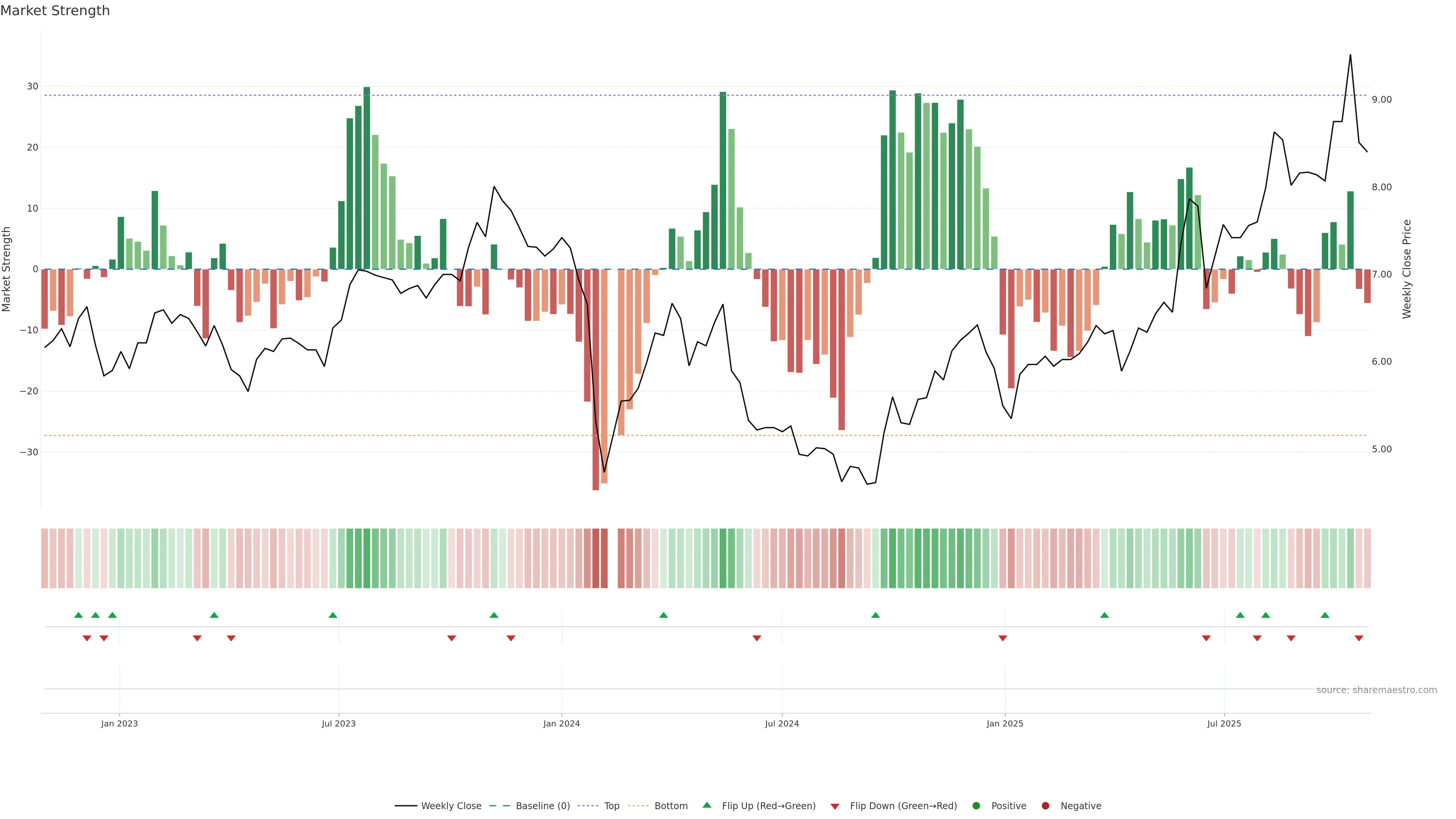Click the 9.00 price axis tick label
This screenshot has height=819, width=1456.
(x=1381, y=99)
